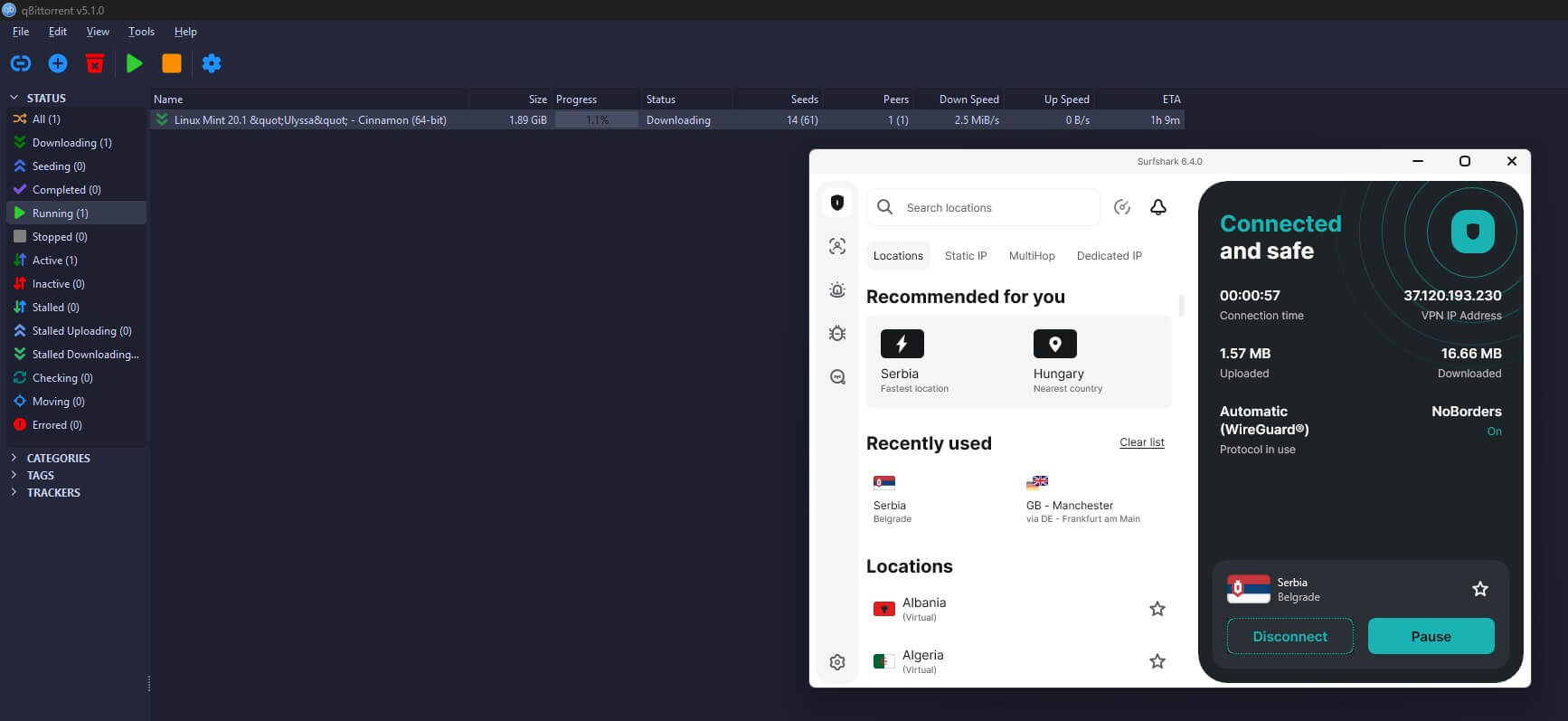
Task: Click the add torrent file plus icon
Action: pos(58,63)
